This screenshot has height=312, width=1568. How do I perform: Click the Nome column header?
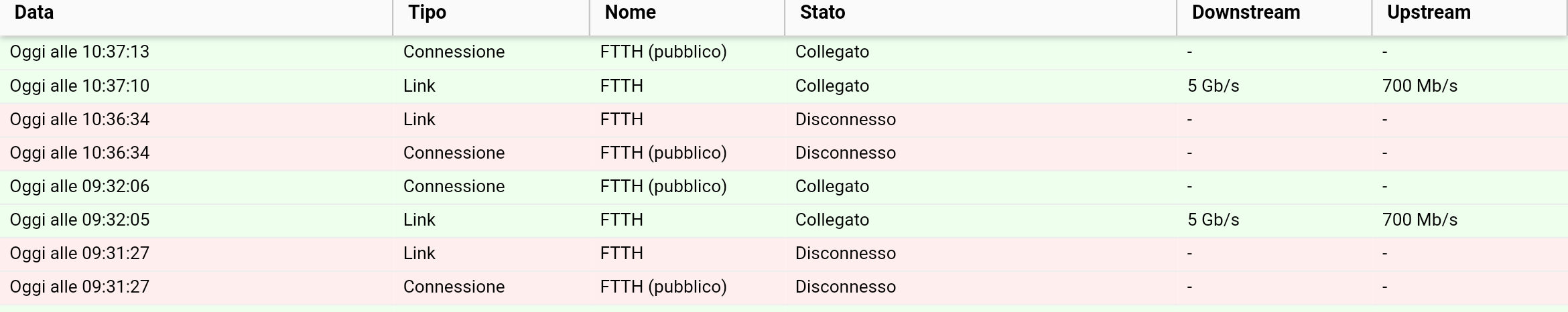coord(687,14)
